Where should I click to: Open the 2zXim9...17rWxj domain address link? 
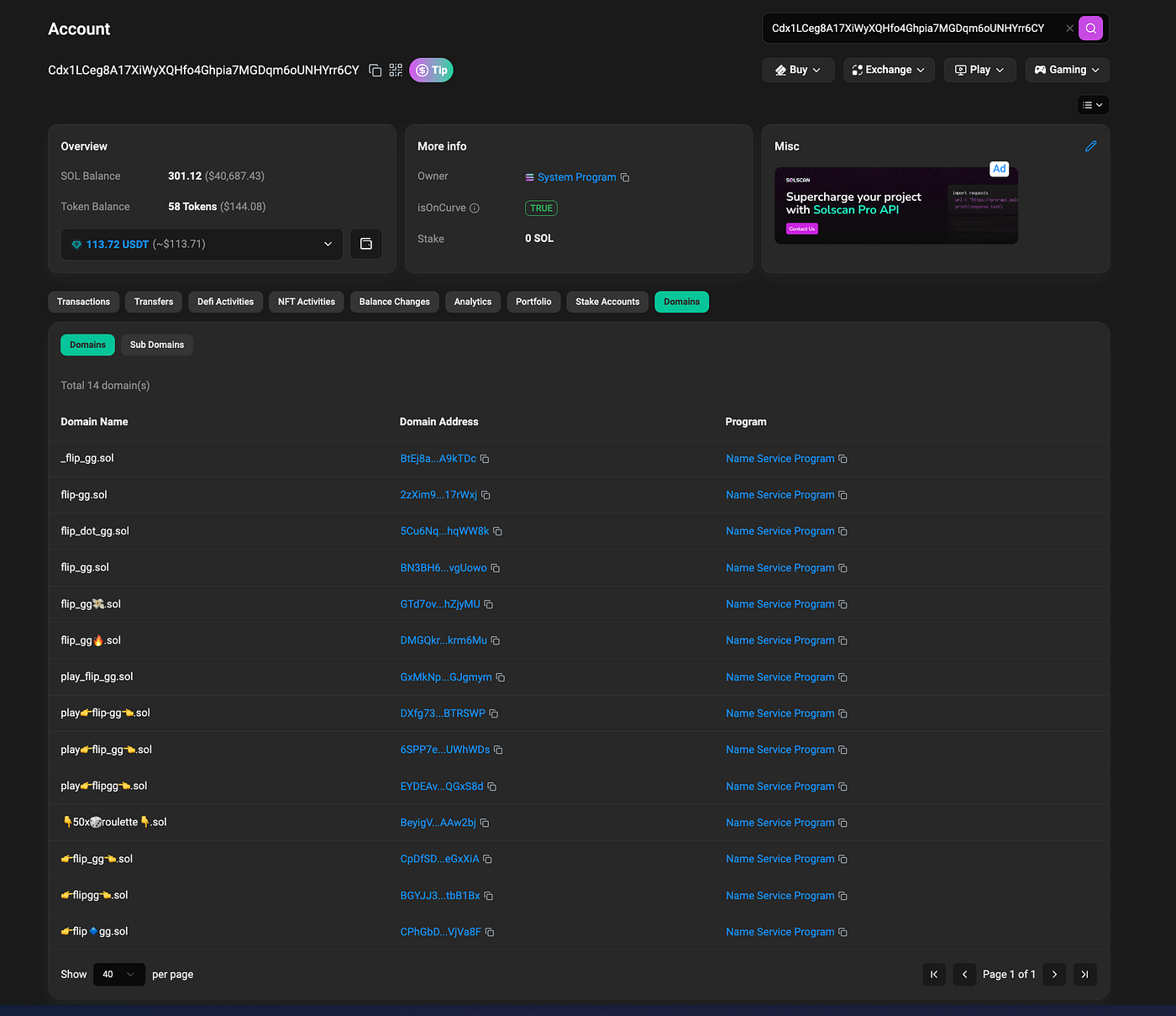[438, 495]
